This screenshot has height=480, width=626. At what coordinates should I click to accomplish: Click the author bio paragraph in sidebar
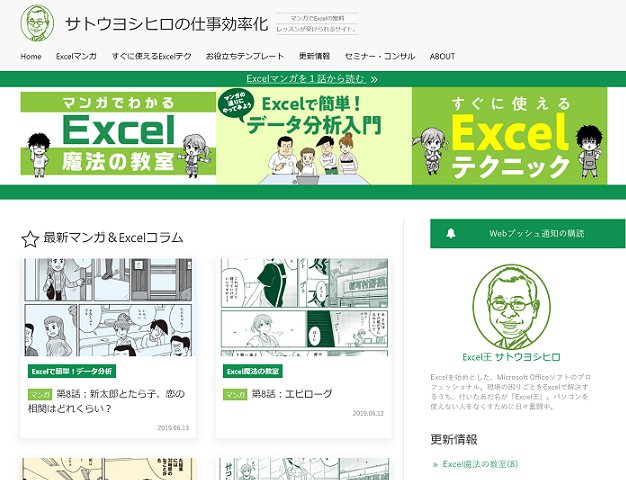(511, 392)
